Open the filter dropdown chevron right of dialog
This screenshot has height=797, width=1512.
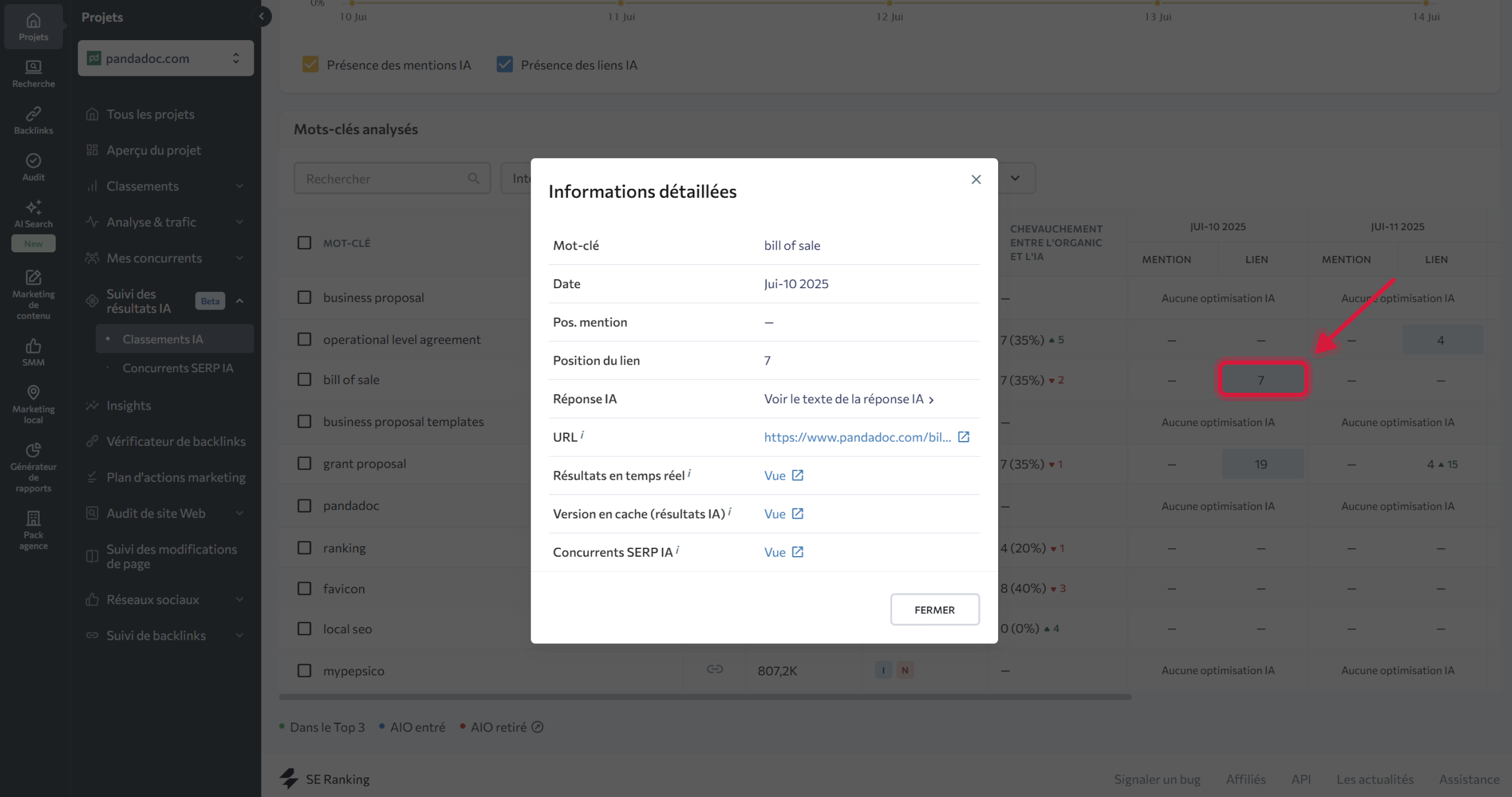(1015, 178)
